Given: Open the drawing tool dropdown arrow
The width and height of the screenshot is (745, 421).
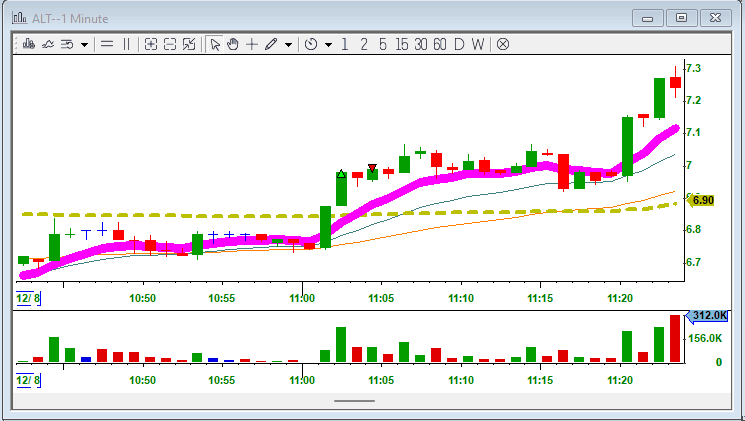Looking at the screenshot, I should (288, 45).
